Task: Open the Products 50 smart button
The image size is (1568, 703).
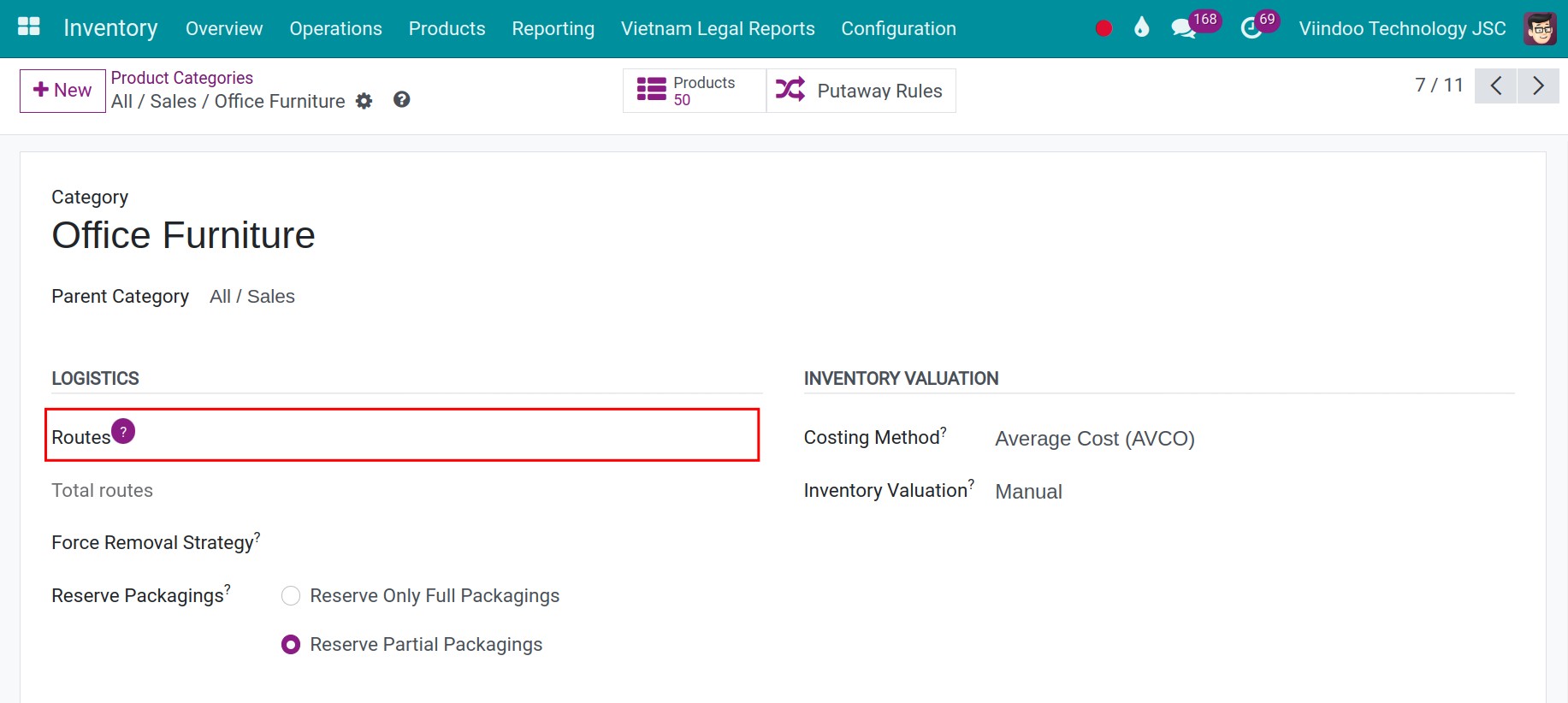Action: [x=695, y=91]
